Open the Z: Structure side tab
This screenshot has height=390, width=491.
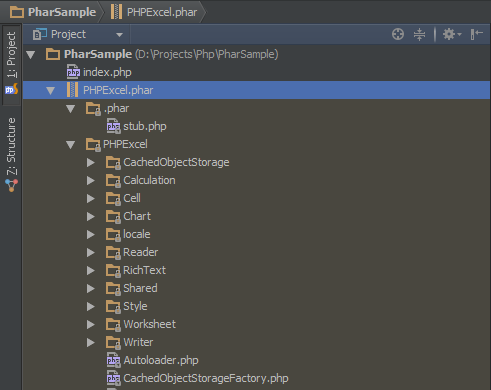click(x=11, y=154)
